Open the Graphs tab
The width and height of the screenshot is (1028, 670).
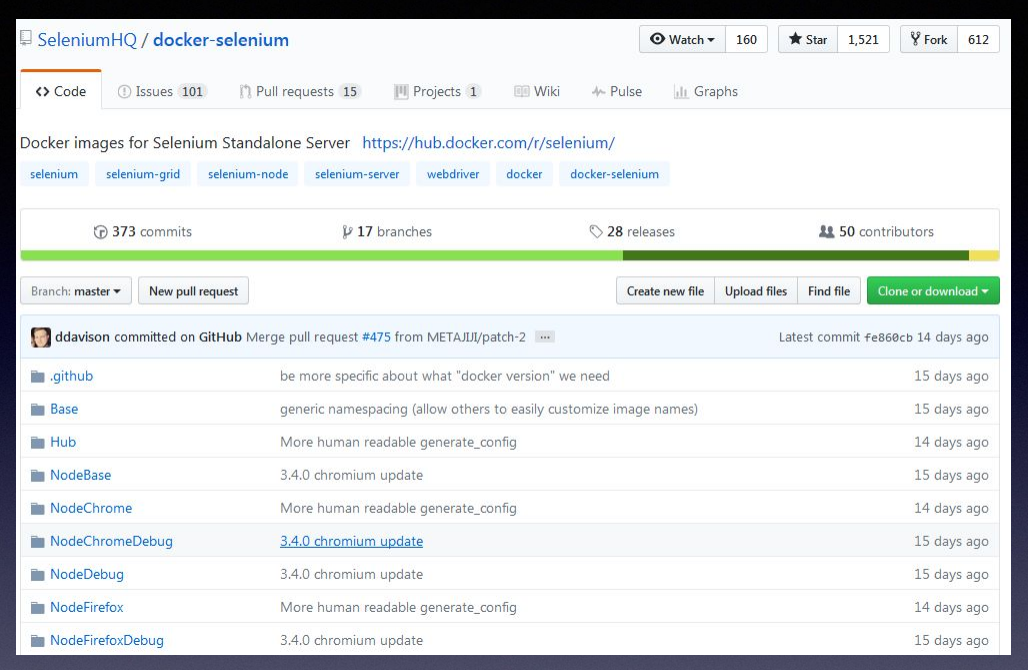click(705, 91)
